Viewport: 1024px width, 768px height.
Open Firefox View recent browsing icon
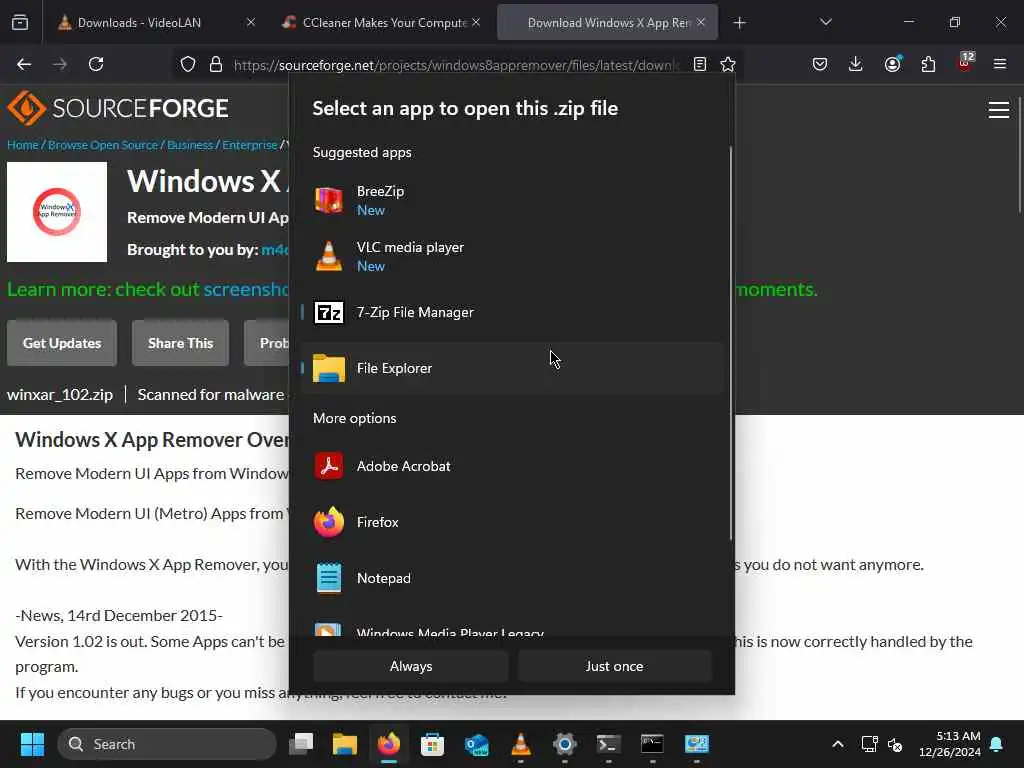click(x=20, y=23)
